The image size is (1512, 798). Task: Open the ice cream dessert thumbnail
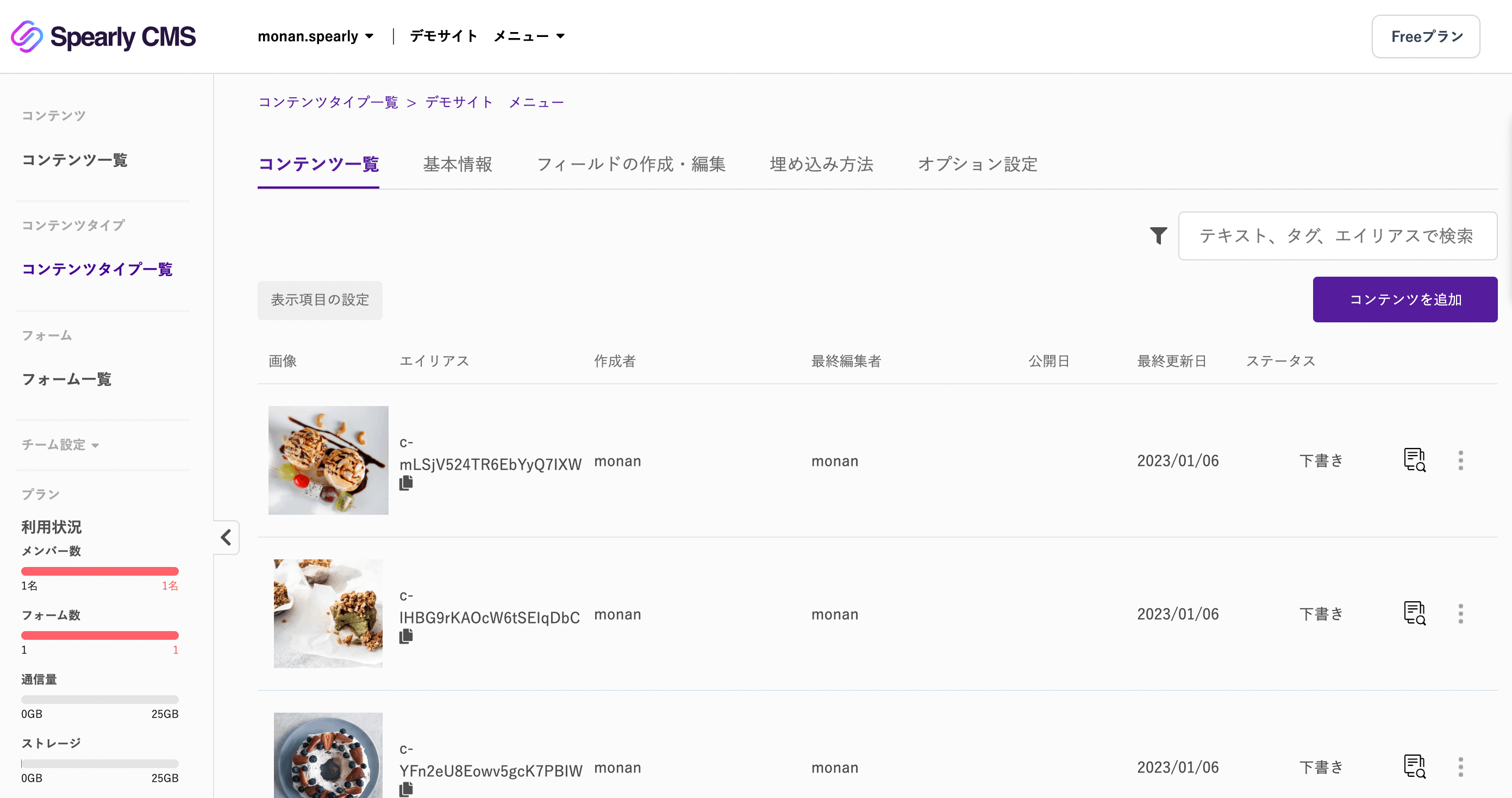pyautogui.click(x=328, y=460)
